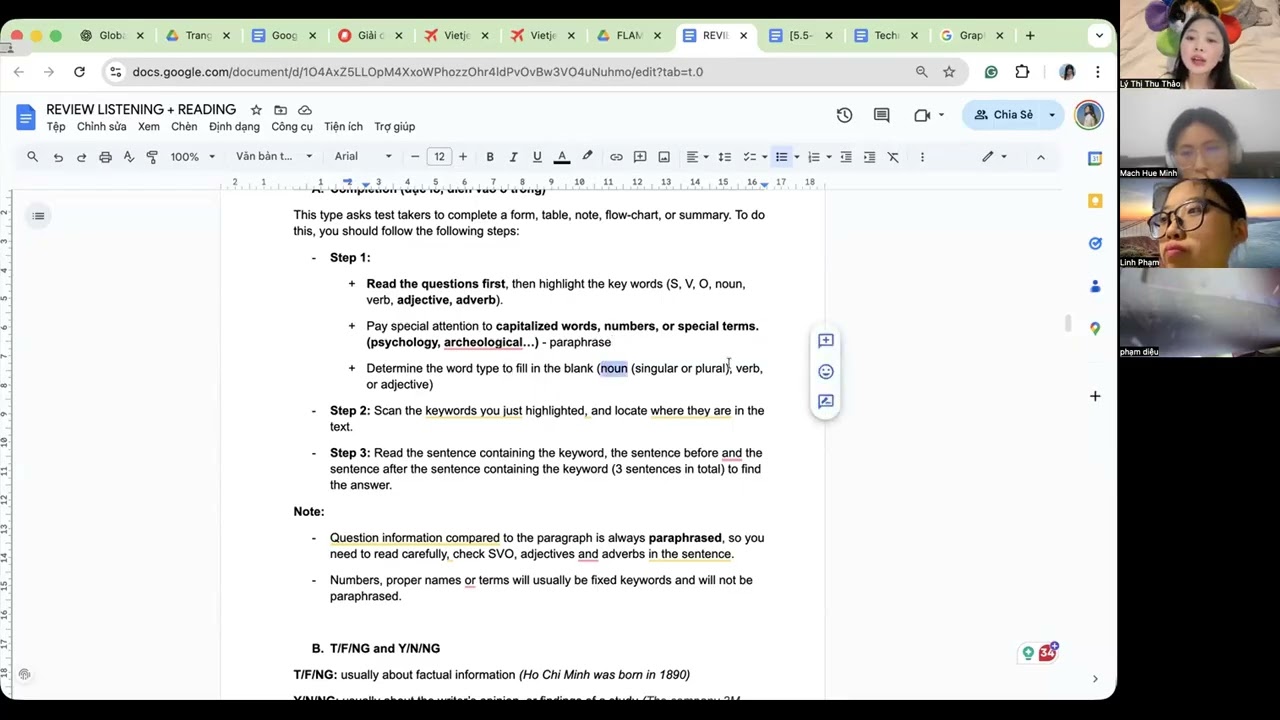Open the text alignment options
The width and height of the screenshot is (1280, 720).
click(695, 157)
